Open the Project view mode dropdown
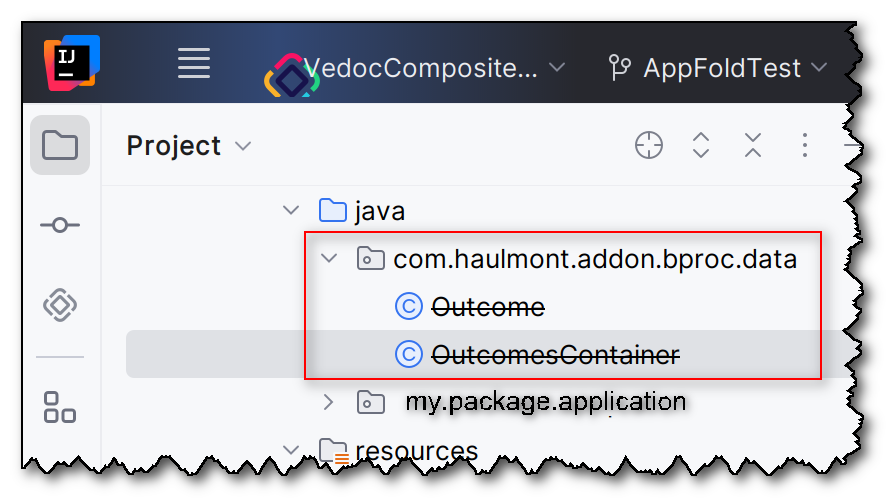 (189, 146)
